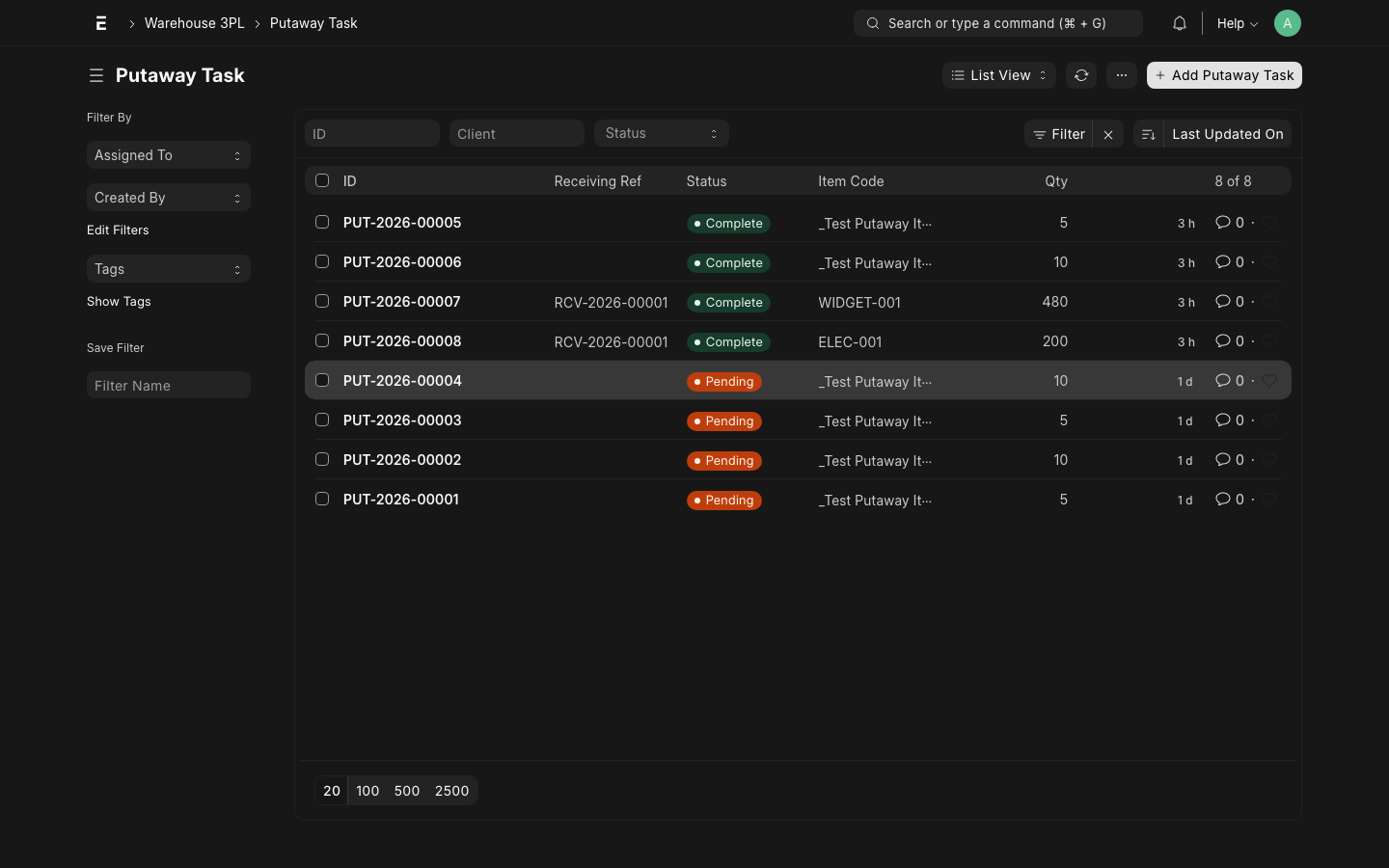Click the sort direction toggle icon
1389x868 pixels.
coord(1148,134)
